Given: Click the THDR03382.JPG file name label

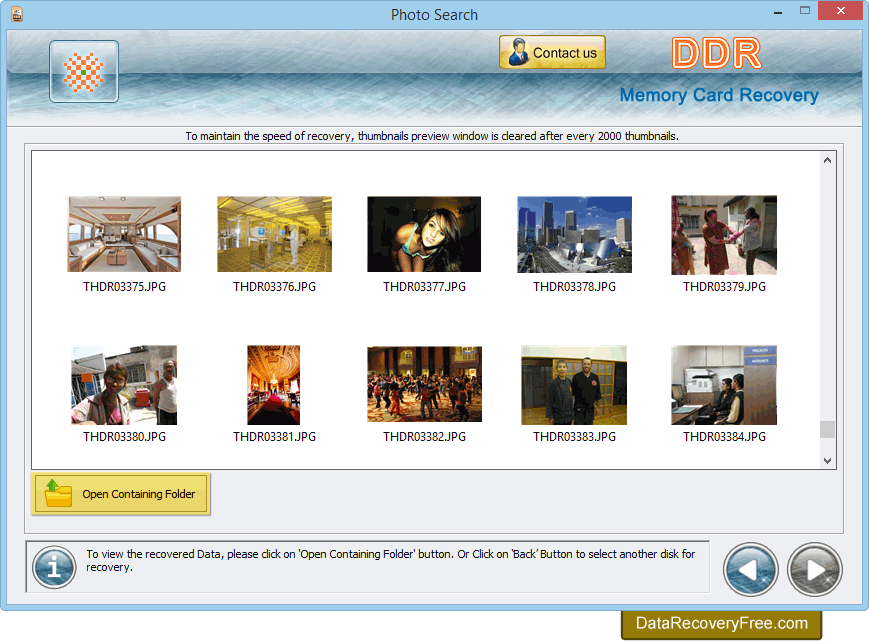Looking at the screenshot, I should pos(425,437).
